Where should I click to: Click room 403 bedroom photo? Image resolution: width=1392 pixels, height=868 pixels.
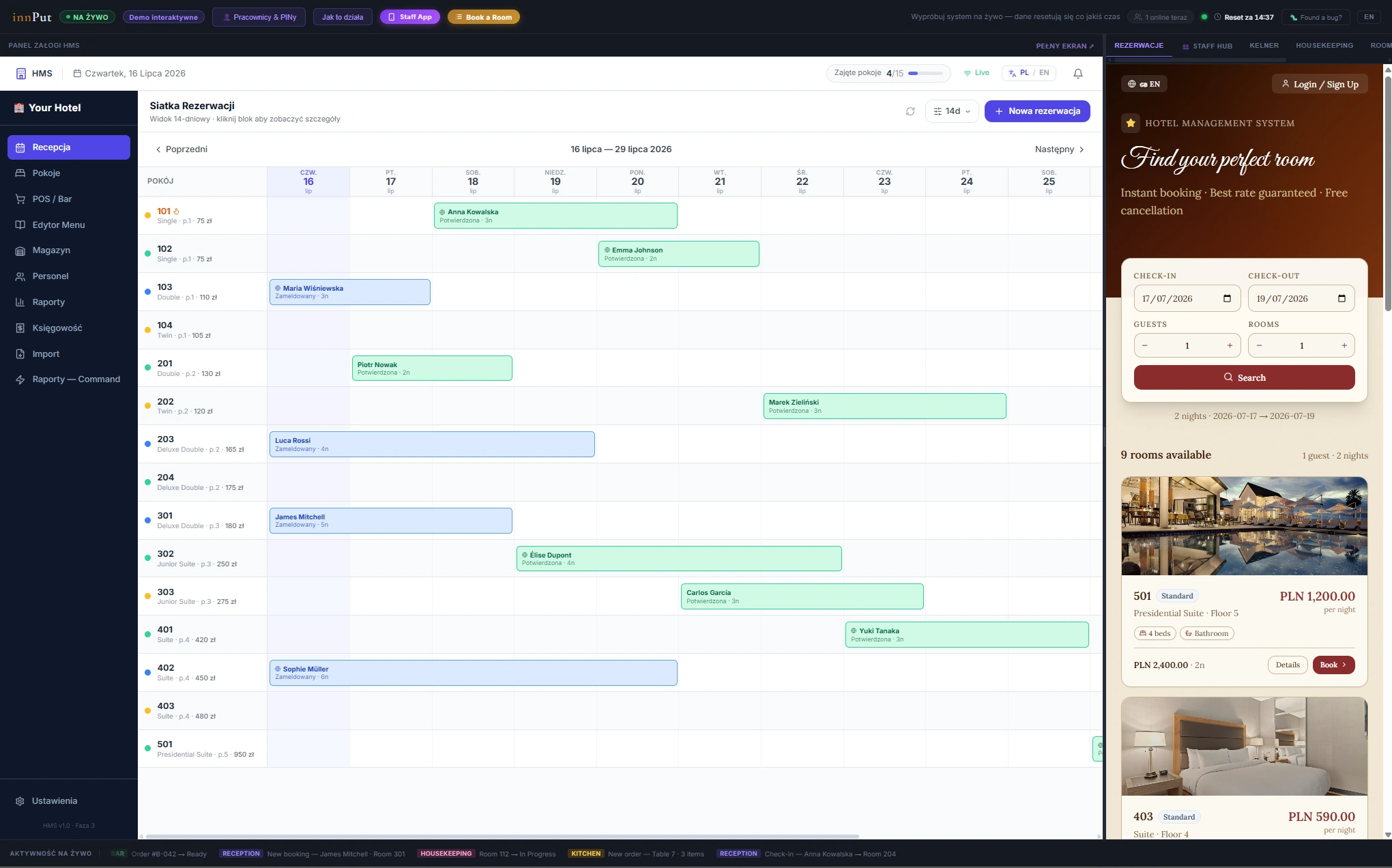[x=1244, y=747]
